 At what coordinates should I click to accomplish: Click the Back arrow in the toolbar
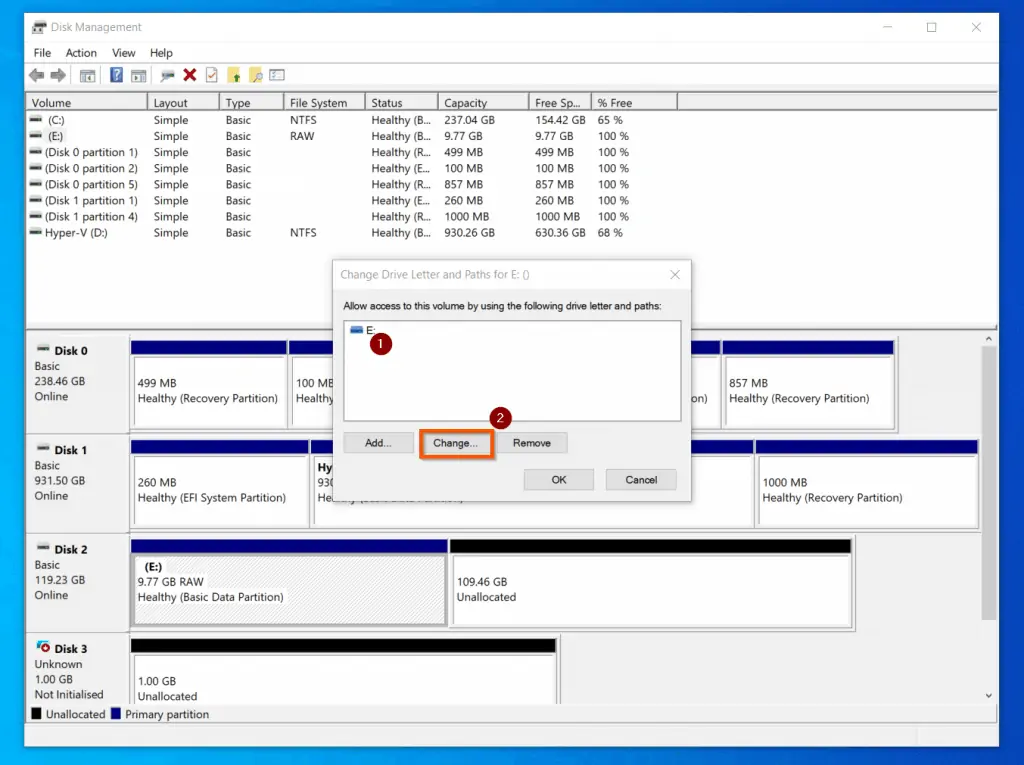(x=37, y=76)
